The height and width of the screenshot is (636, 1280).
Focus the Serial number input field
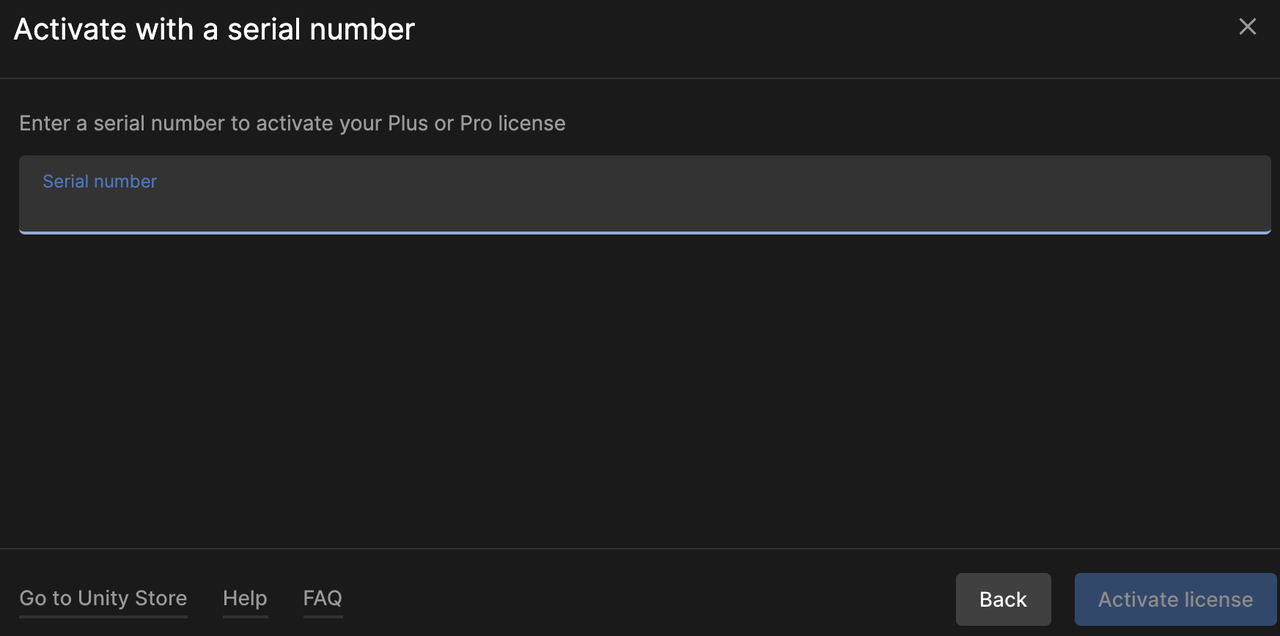(644, 205)
